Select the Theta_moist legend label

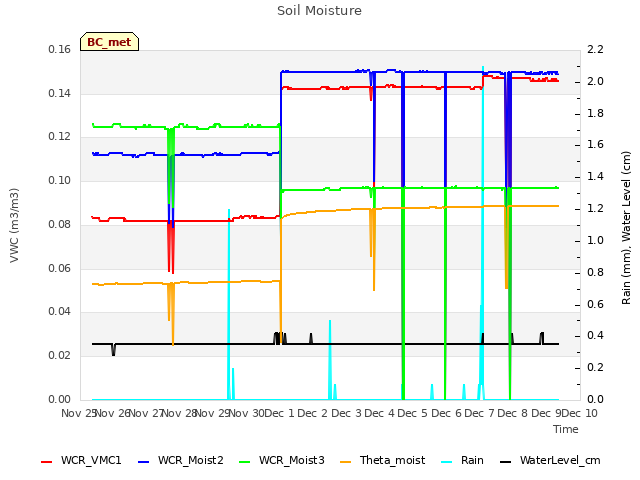(x=392, y=460)
